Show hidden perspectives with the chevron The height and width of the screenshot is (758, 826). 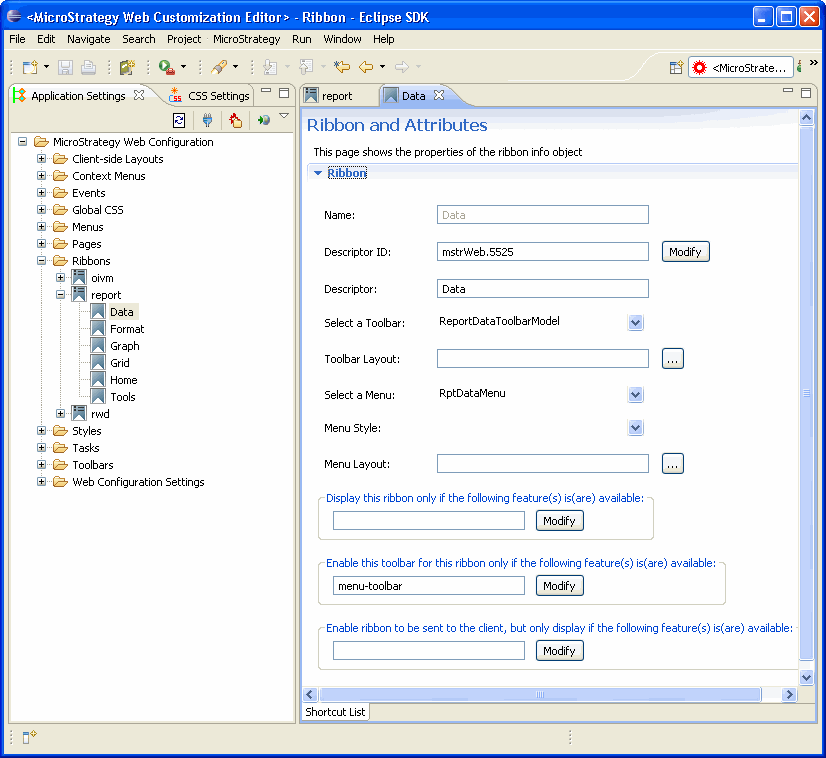click(x=814, y=63)
